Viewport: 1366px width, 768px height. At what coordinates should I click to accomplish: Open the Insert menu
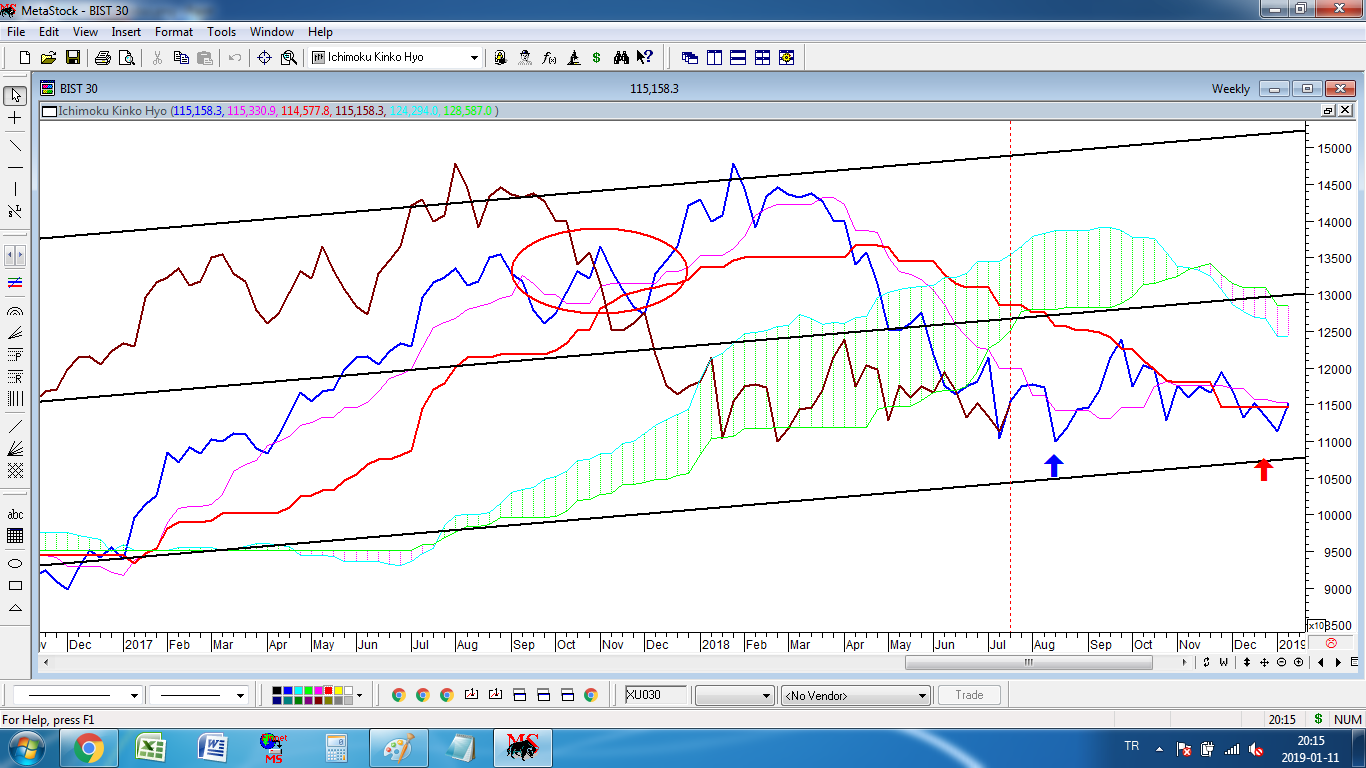point(126,32)
